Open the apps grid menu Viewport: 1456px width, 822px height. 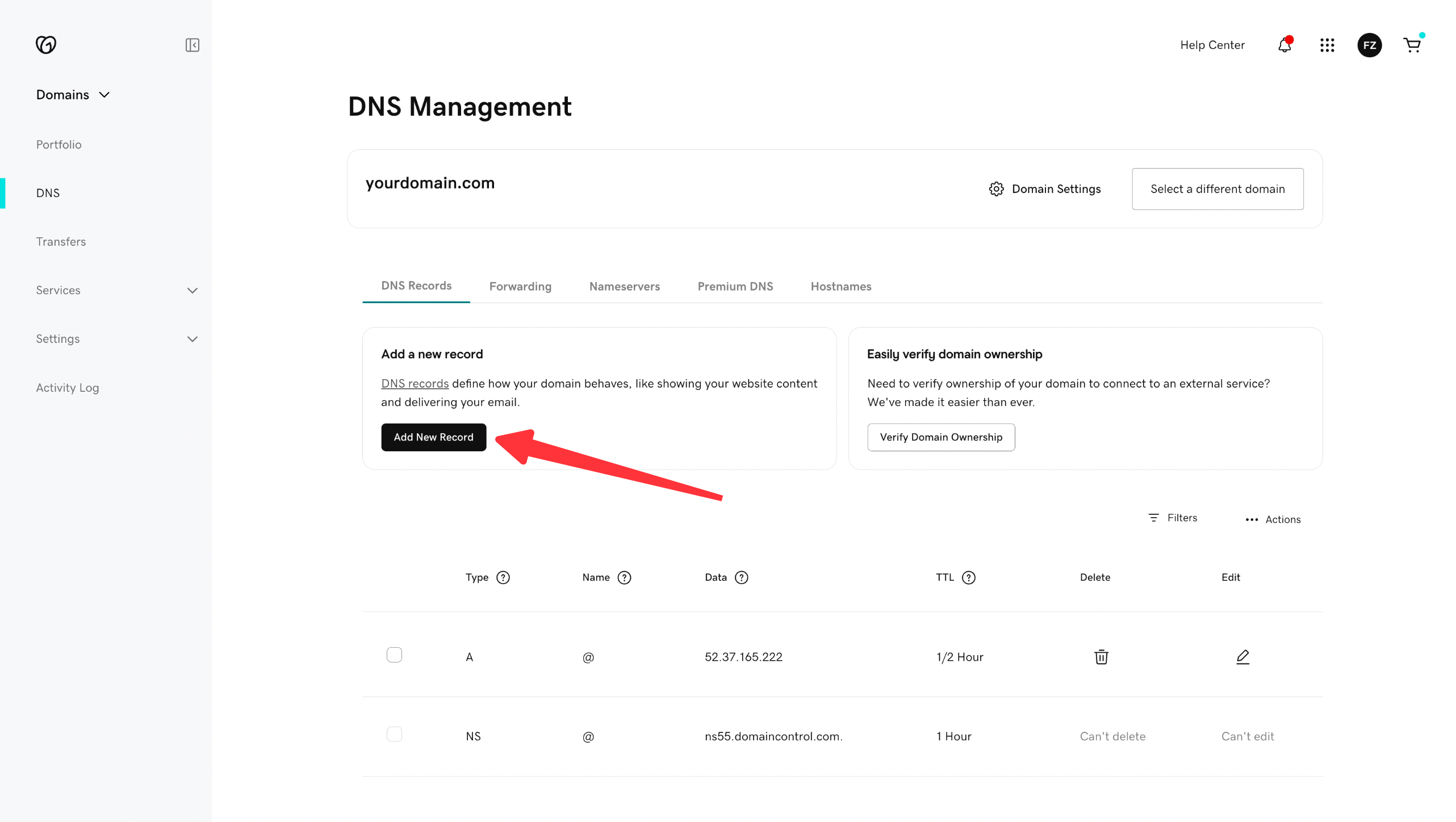point(1327,45)
